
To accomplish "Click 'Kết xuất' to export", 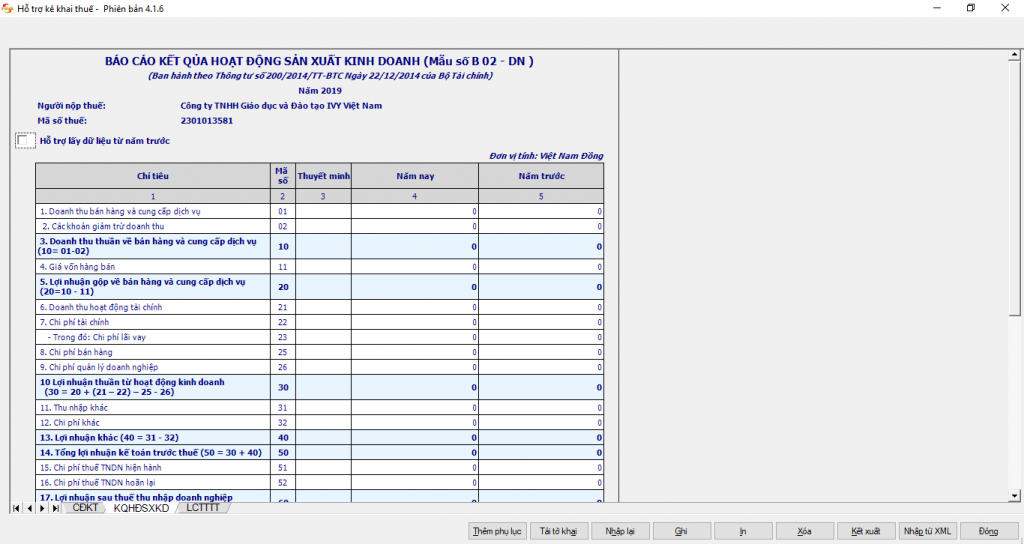I will coord(865,531).
